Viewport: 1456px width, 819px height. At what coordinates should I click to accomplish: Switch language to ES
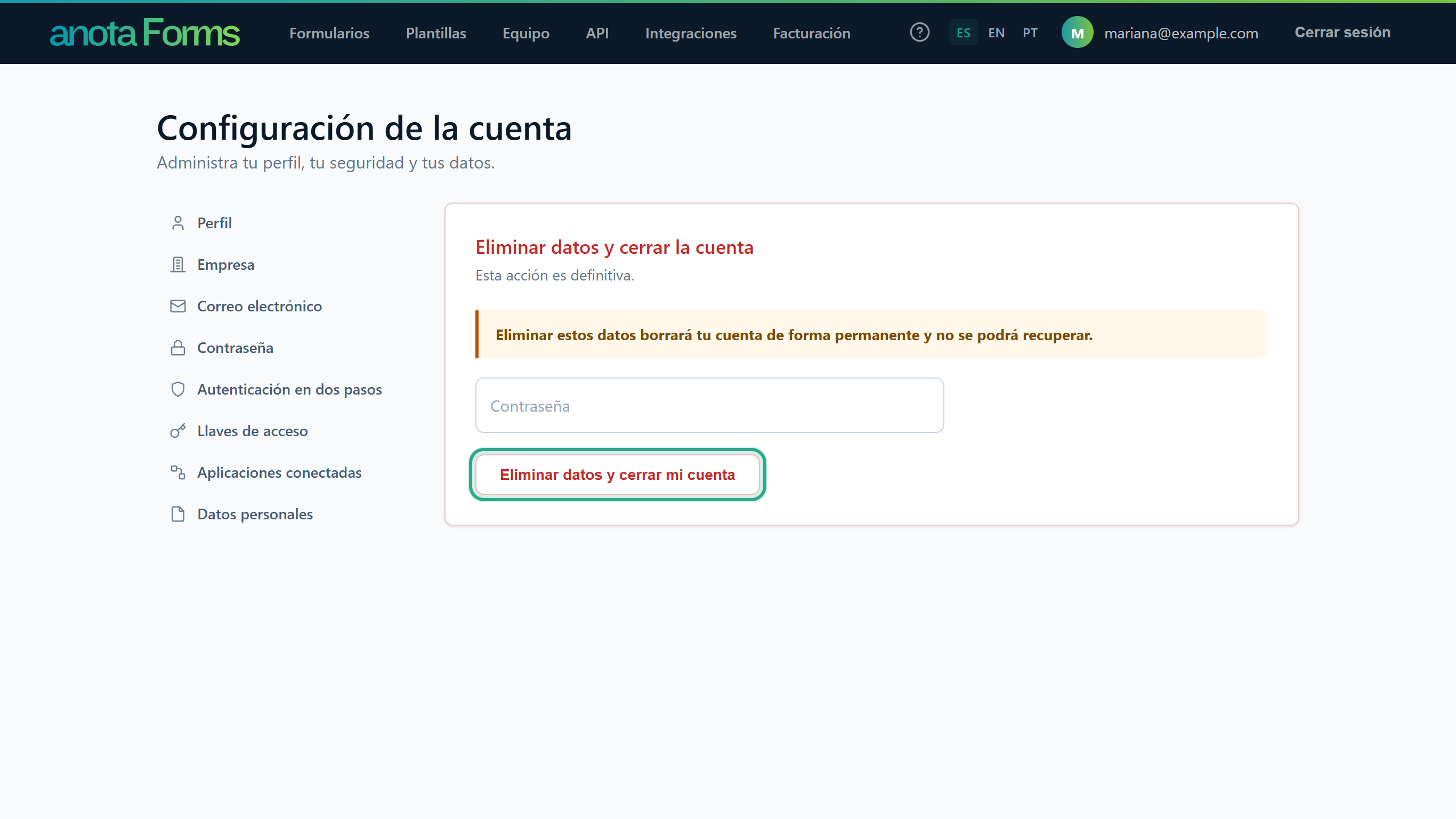[963, 32]
